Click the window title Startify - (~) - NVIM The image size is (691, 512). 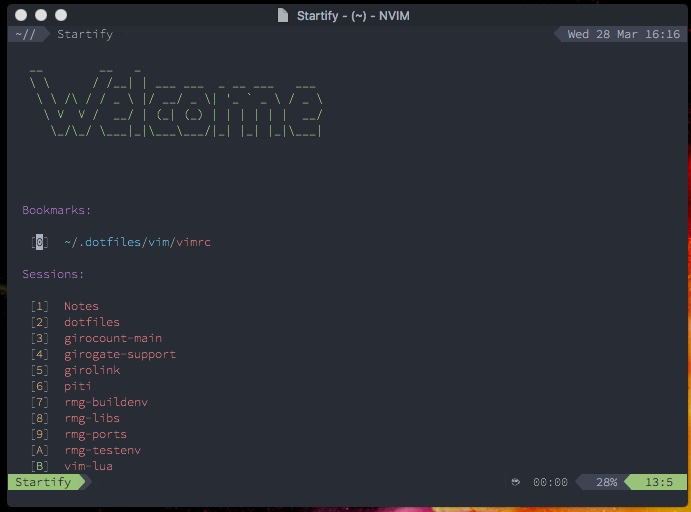point(353,16)
